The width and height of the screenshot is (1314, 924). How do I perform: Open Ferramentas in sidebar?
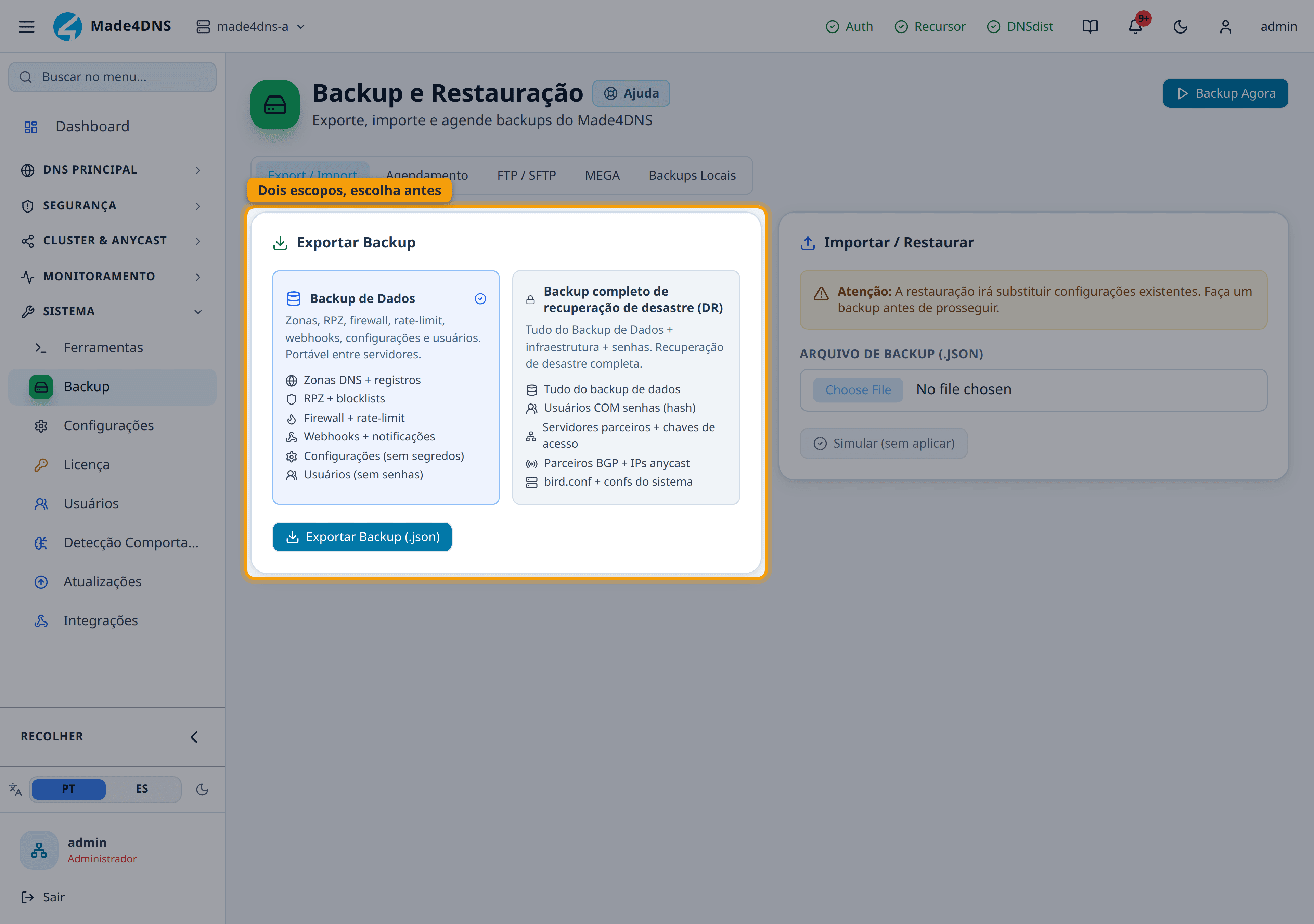[112, 347]
